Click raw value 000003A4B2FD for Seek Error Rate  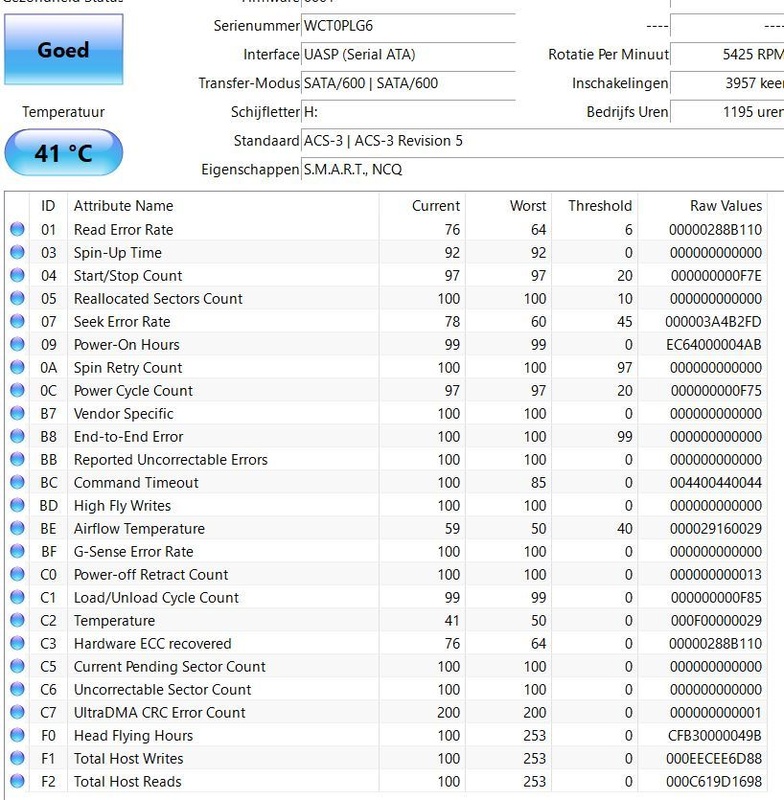[713, 321]
